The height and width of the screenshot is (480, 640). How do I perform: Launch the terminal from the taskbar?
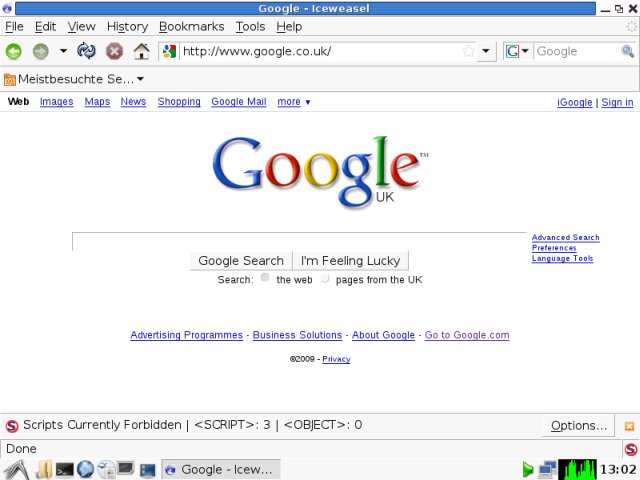point(64,470)
